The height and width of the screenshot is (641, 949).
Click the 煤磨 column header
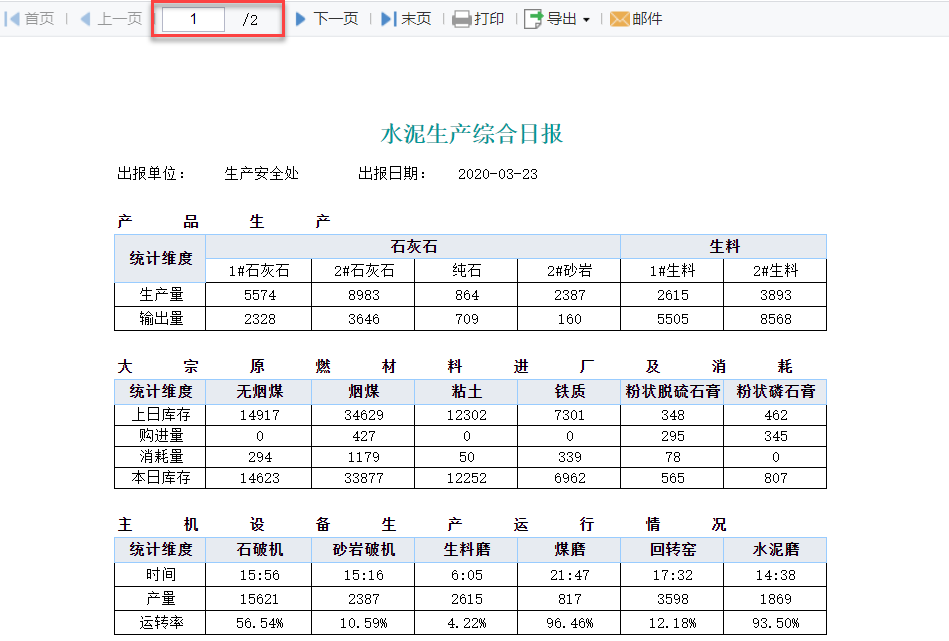tap(569, 550)
